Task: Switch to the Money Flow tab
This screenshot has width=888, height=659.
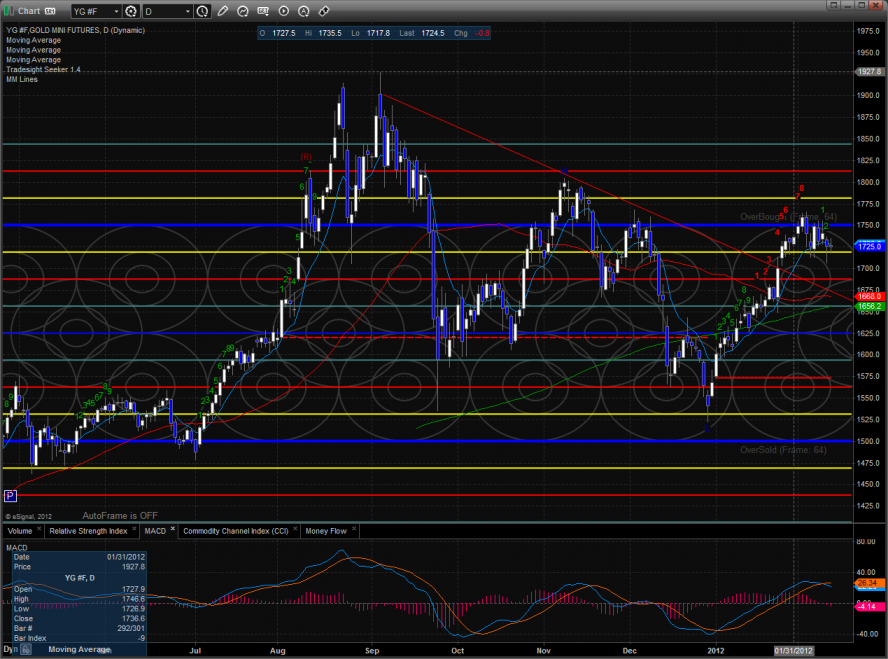Action: 325,530
